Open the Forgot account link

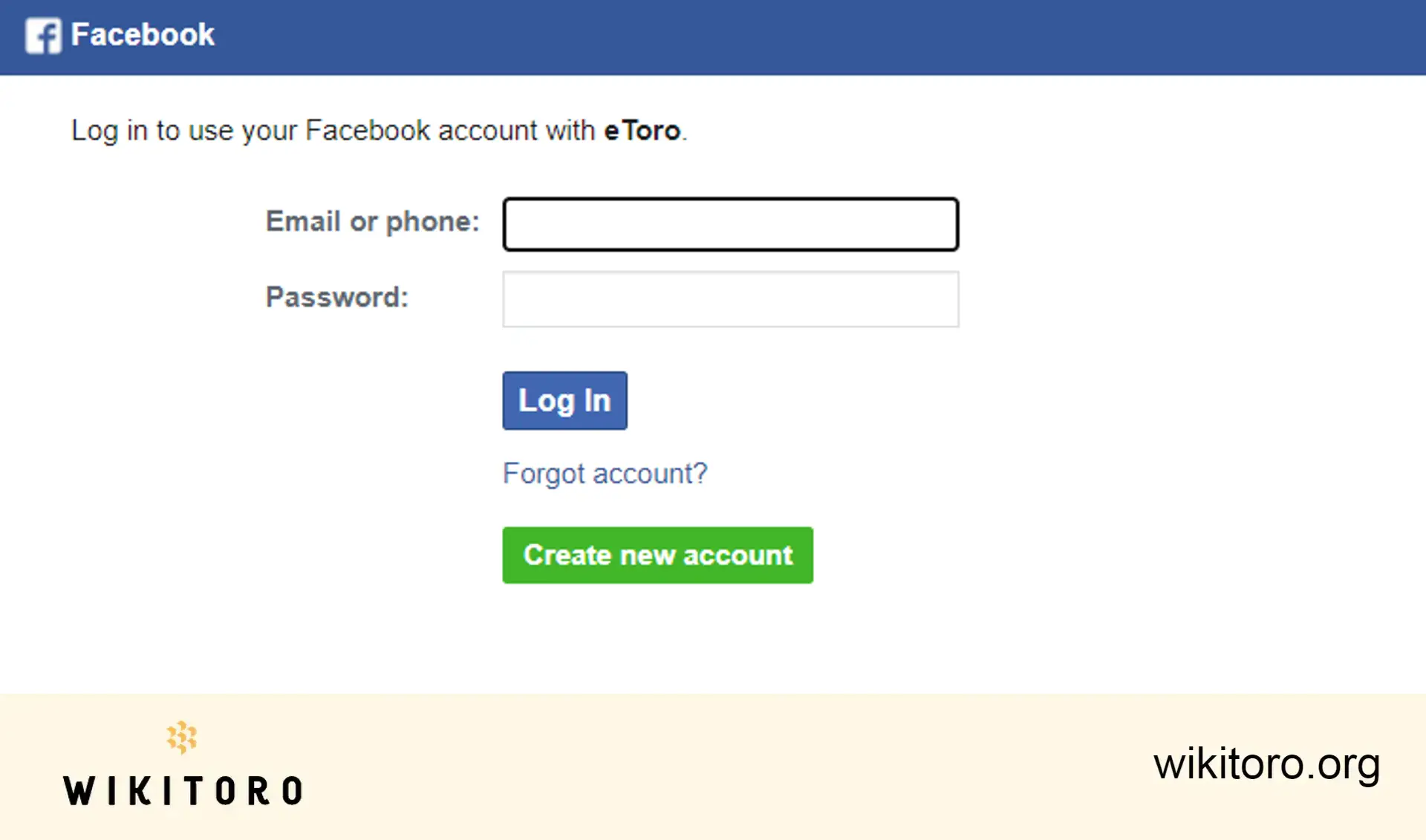click(605, 473)
